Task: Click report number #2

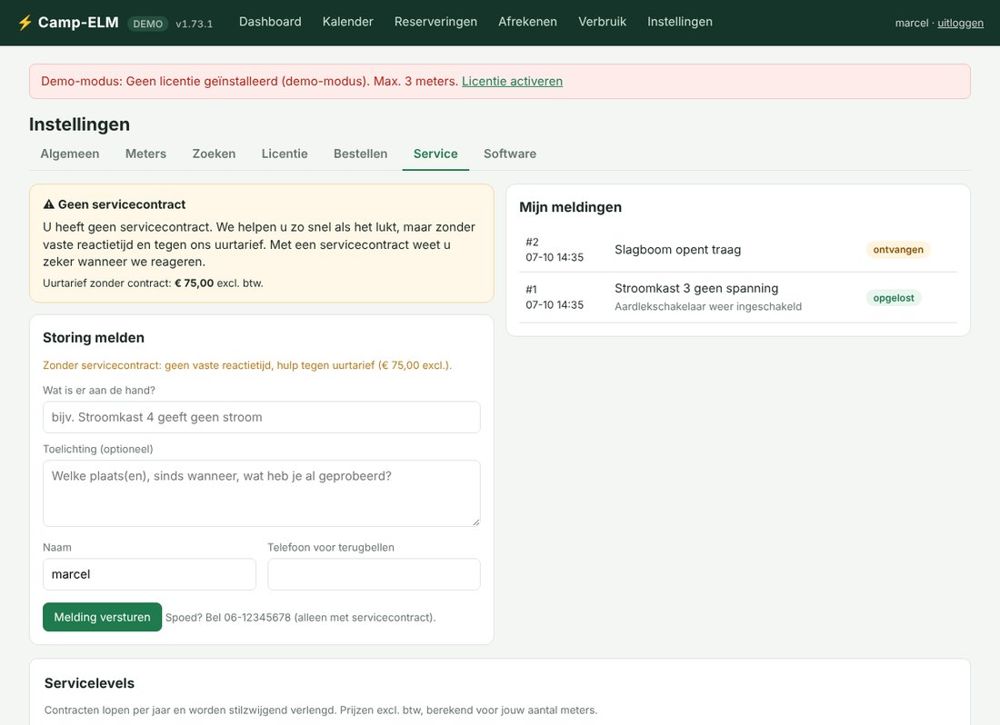Action: coord(532,242)
